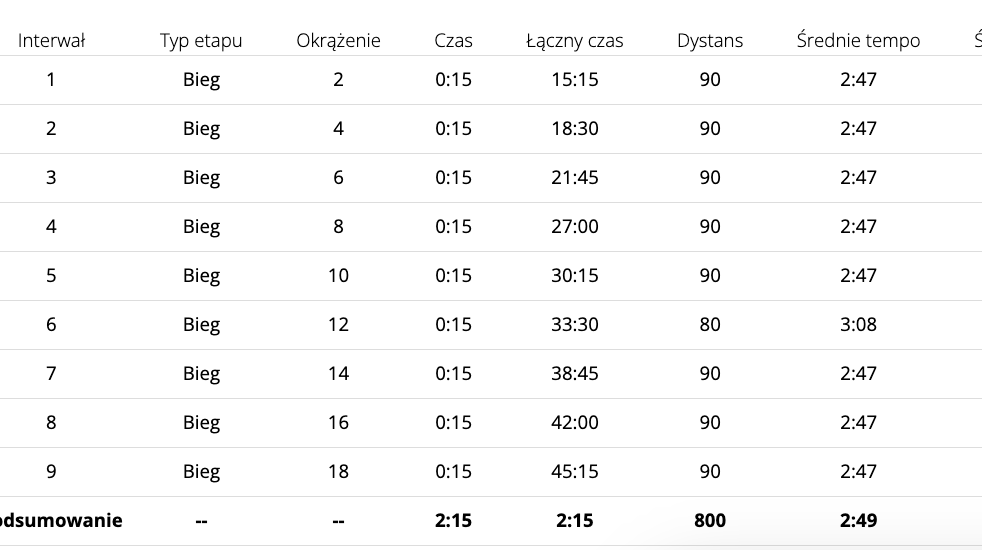Select the 3:08 average pace cell

tap(858, 325)
